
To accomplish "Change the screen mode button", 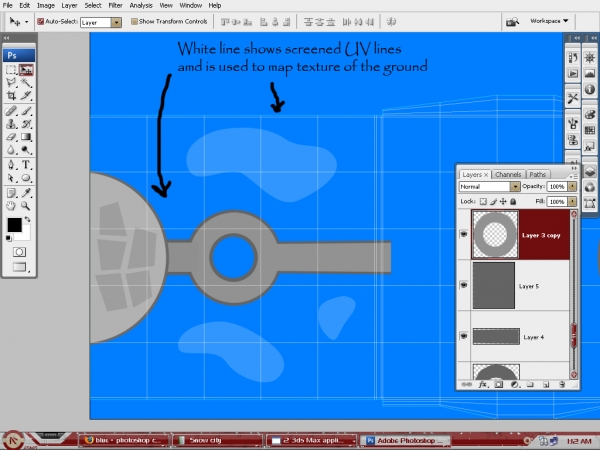I will click(x=20, y=267).
